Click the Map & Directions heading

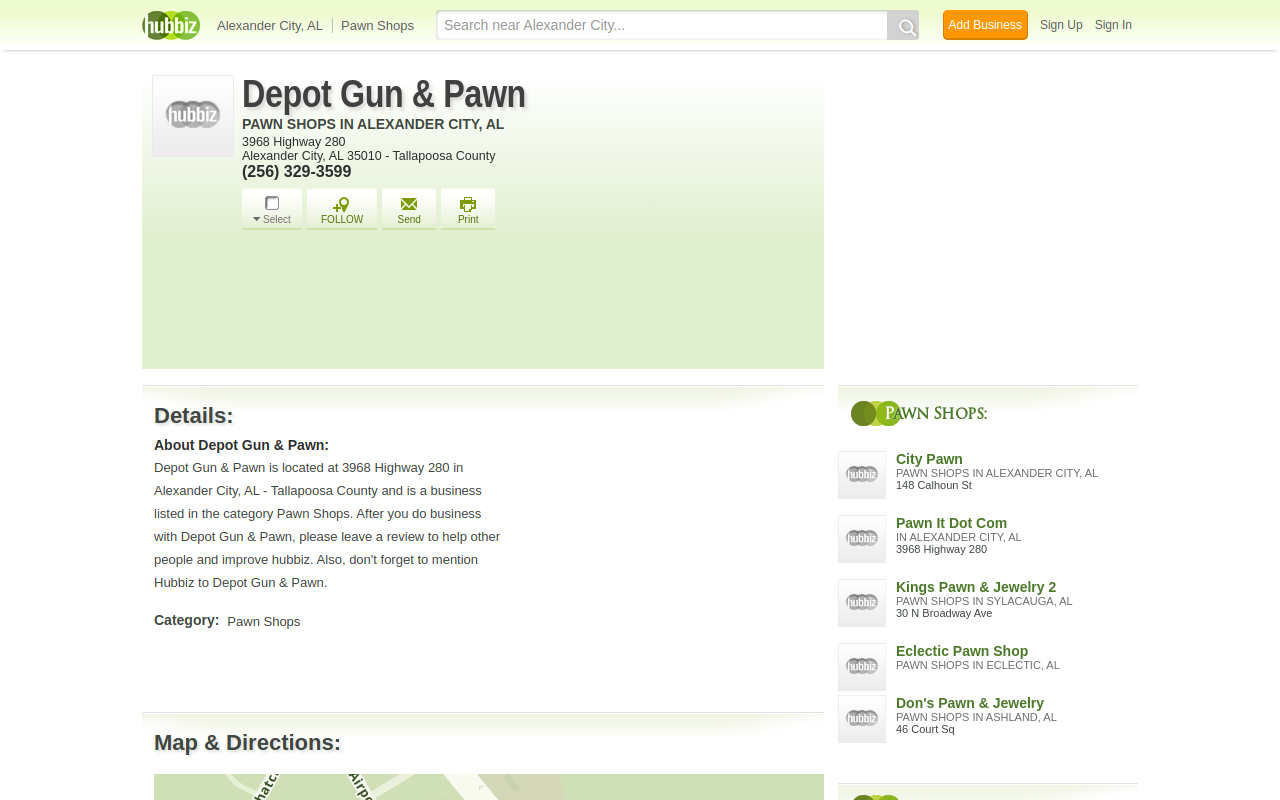click(x=247, y=742)
